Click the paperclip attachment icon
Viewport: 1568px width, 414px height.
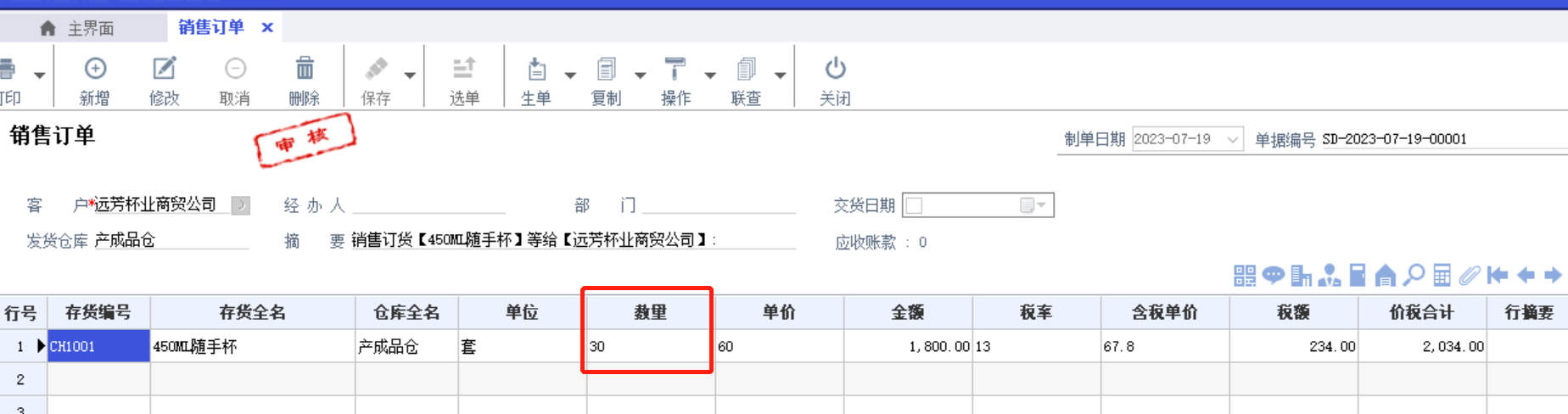coord(1470,276)
